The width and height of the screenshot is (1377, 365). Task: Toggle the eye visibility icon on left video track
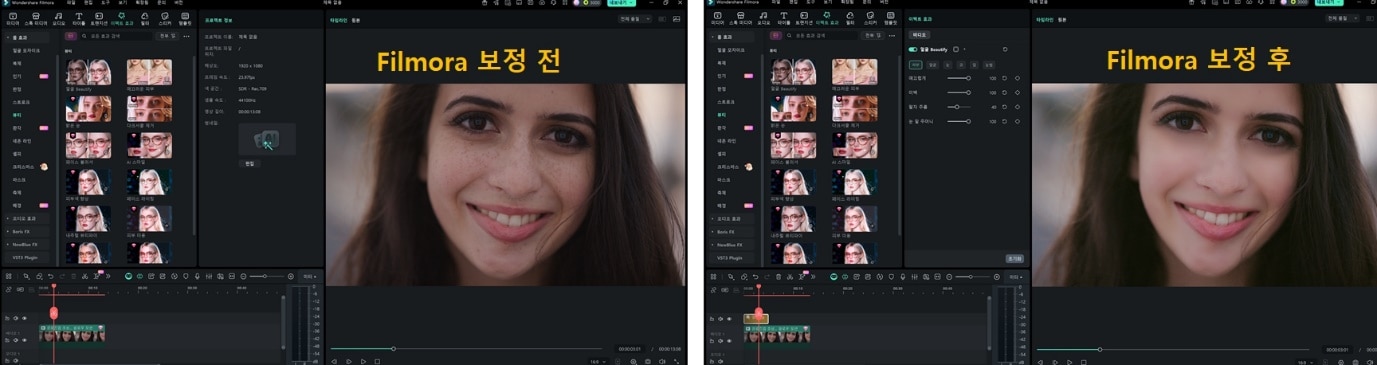pos(24,340)
